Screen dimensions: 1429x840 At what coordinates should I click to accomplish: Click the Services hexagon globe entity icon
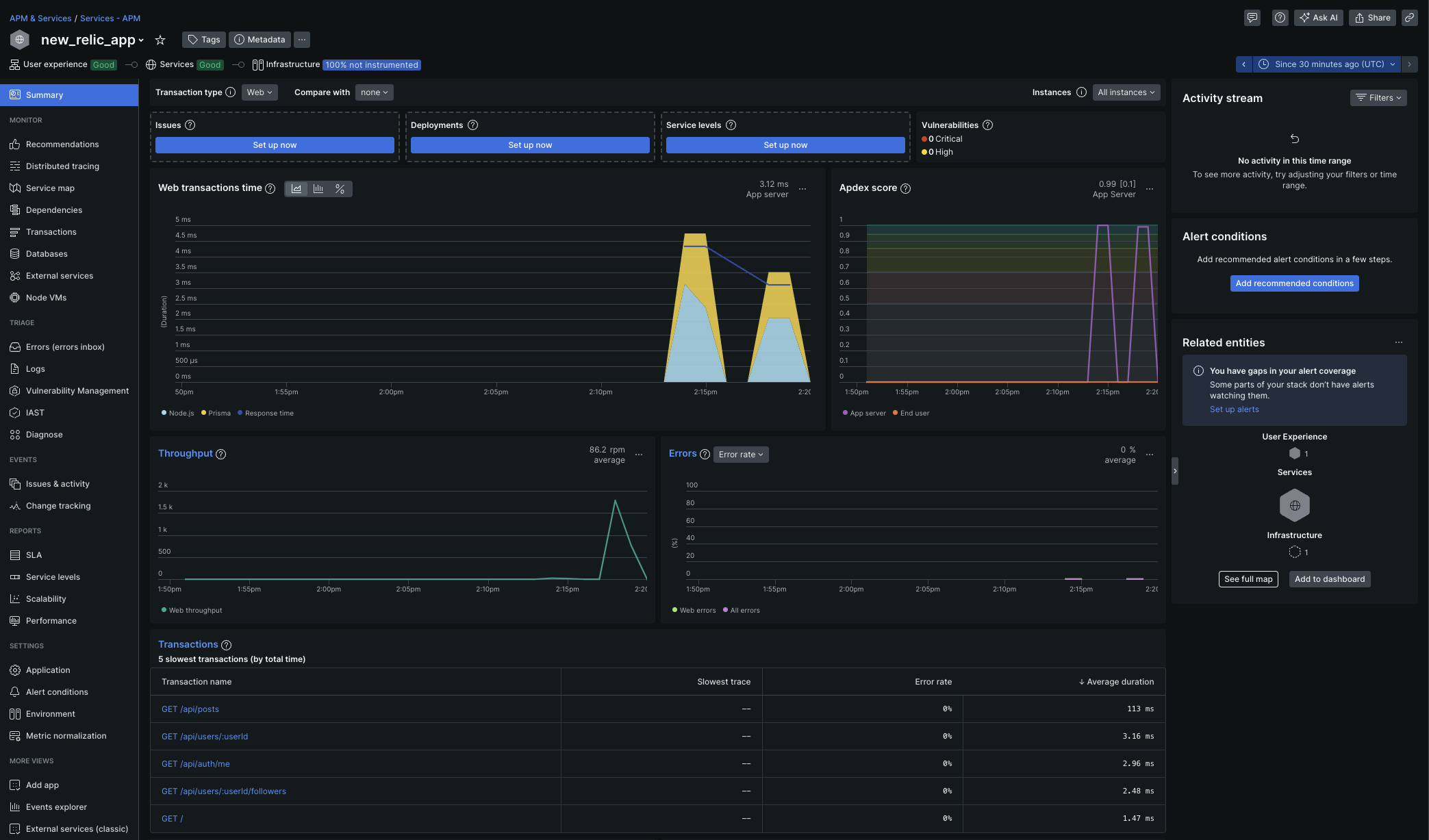pyautogui.click(x=1294, y=506)
